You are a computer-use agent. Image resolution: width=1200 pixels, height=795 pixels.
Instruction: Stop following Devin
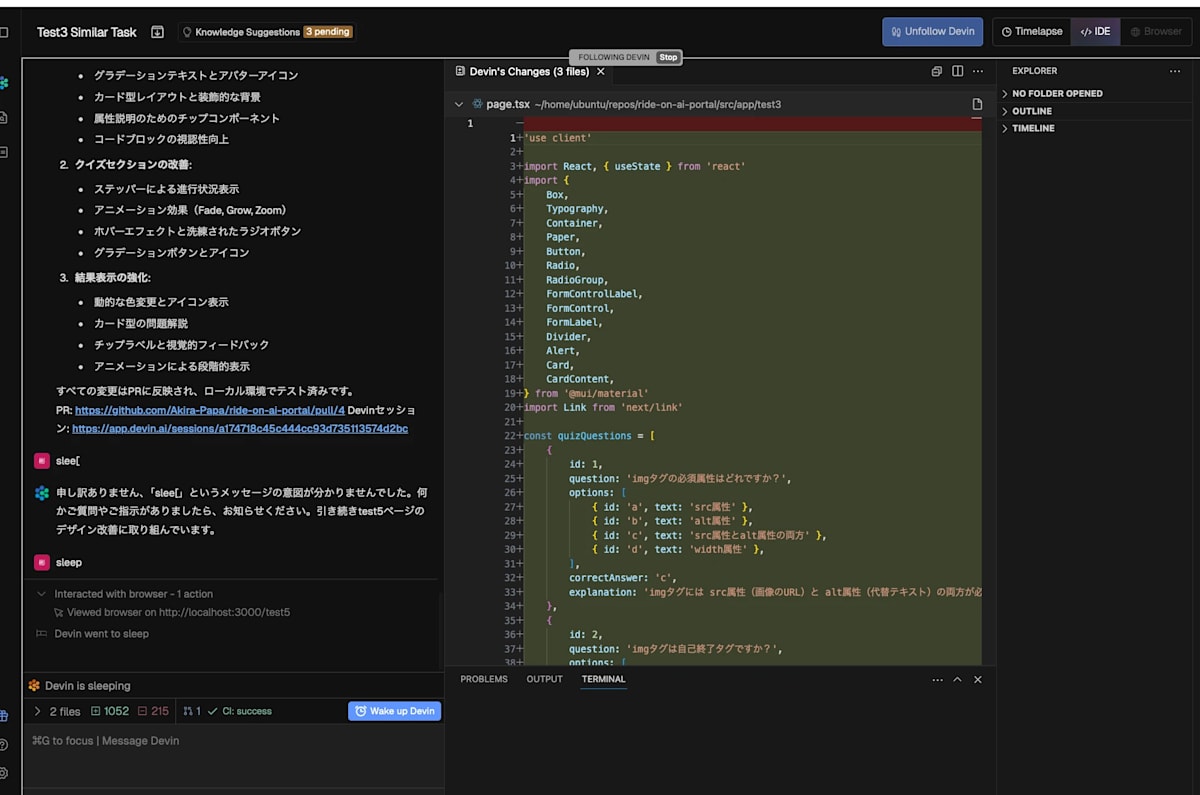[x=668, y=57]
